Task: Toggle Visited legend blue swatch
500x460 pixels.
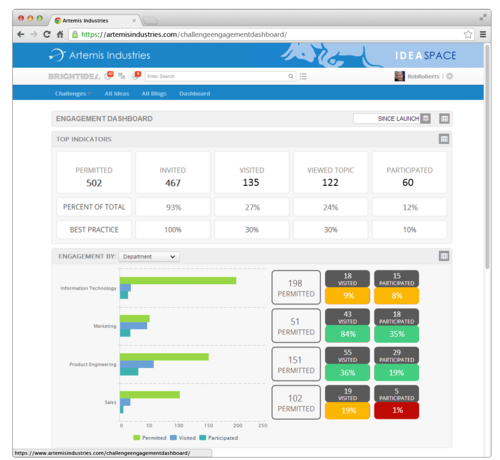Action: [173, 438]
